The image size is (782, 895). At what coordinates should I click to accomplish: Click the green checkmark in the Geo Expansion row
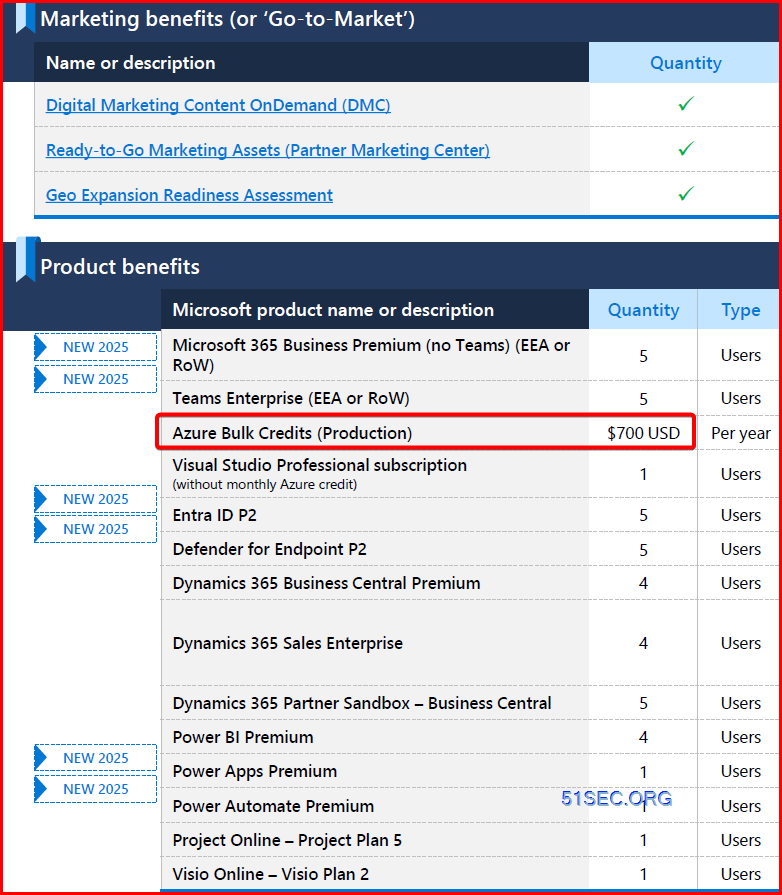[x=686, y=193]
